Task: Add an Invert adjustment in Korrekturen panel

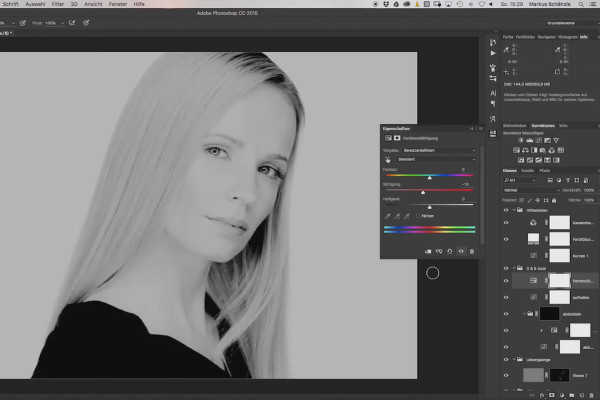Action: pos(521,160)
